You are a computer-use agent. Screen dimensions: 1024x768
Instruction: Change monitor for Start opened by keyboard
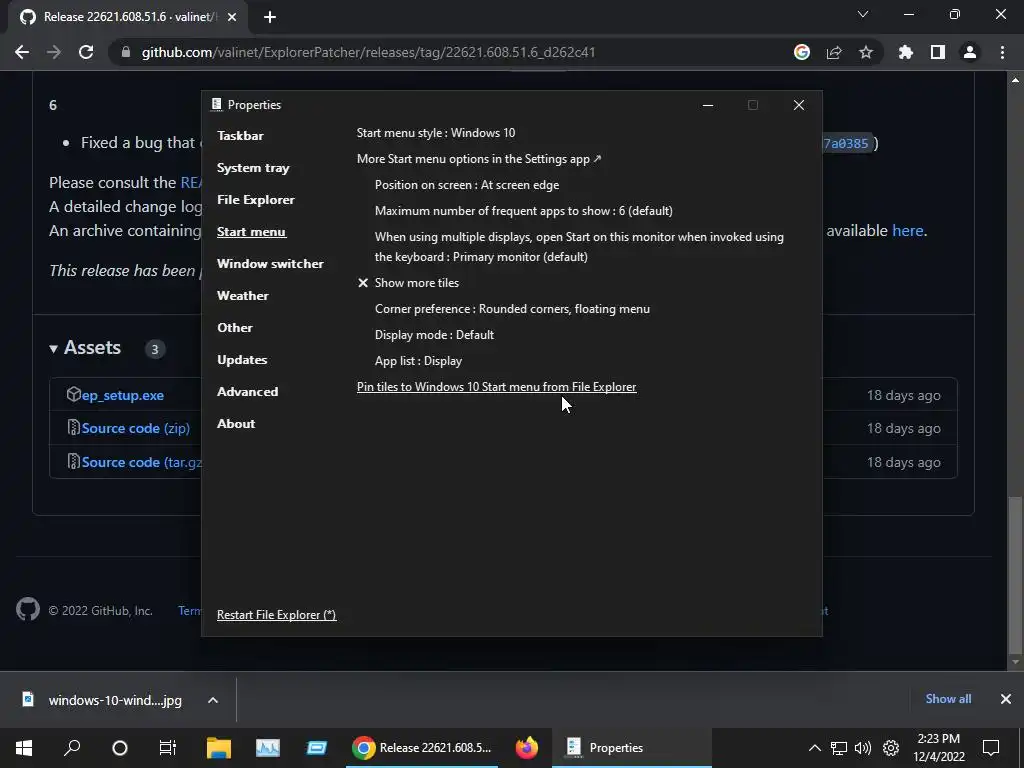[579, 247]
